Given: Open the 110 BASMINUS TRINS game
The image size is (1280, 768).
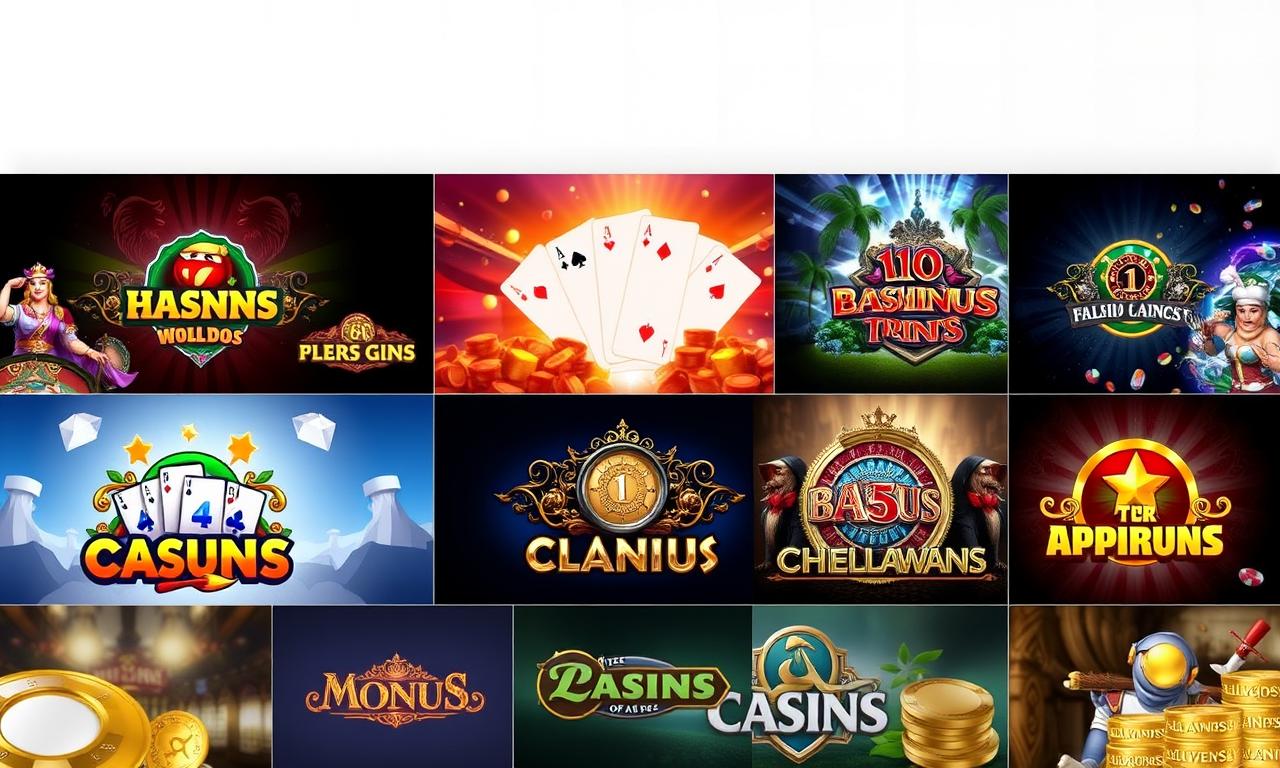Looking at the screenshot, I should (891, 284).
